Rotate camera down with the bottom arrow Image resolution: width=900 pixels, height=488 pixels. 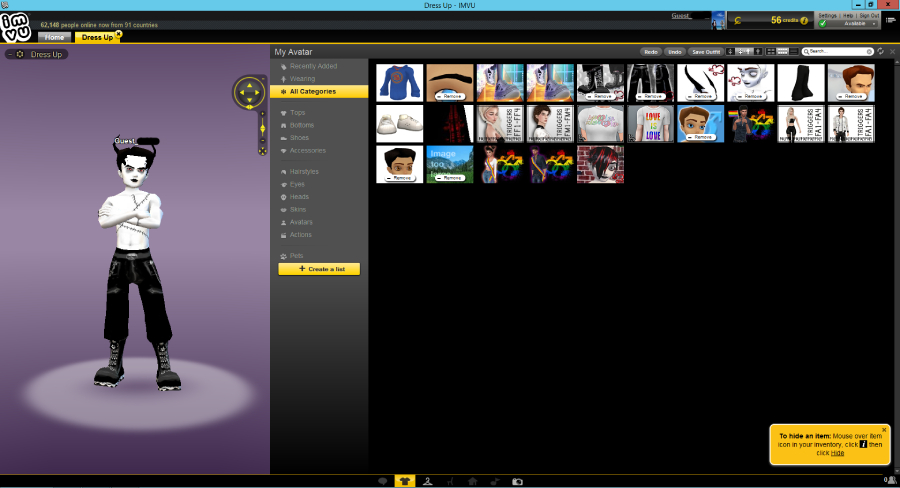[250, 100]
